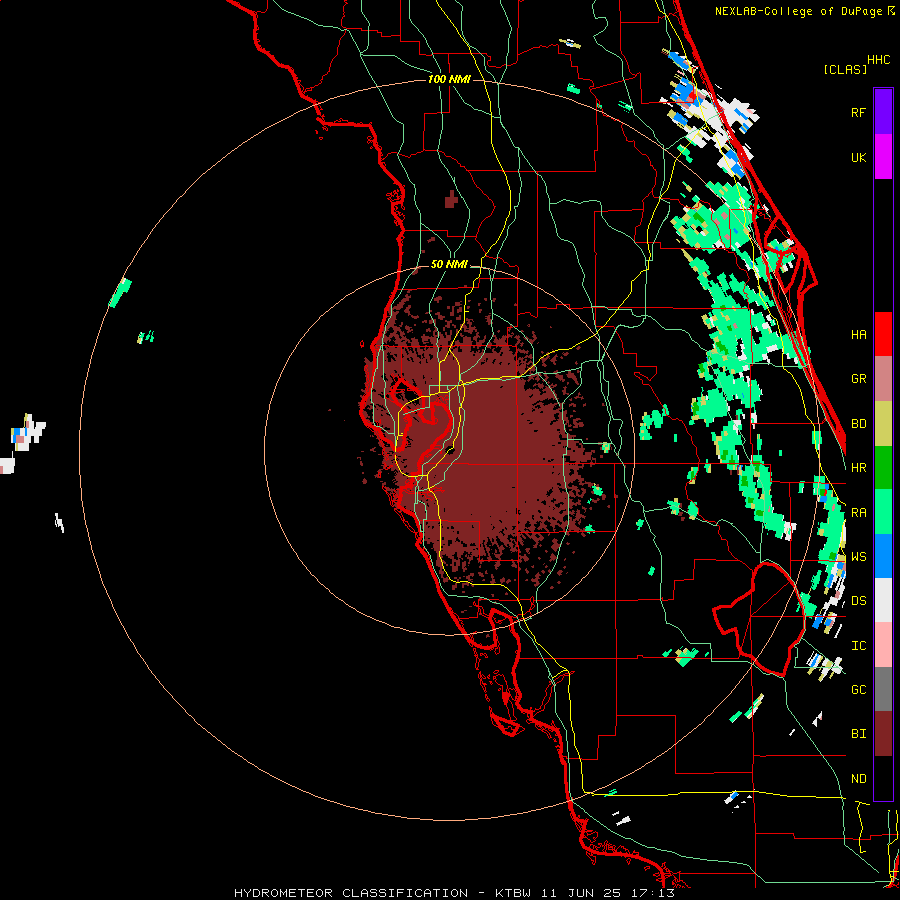Click the RF legend label
The width and height of the screenshot is (900, 900).
858,113
